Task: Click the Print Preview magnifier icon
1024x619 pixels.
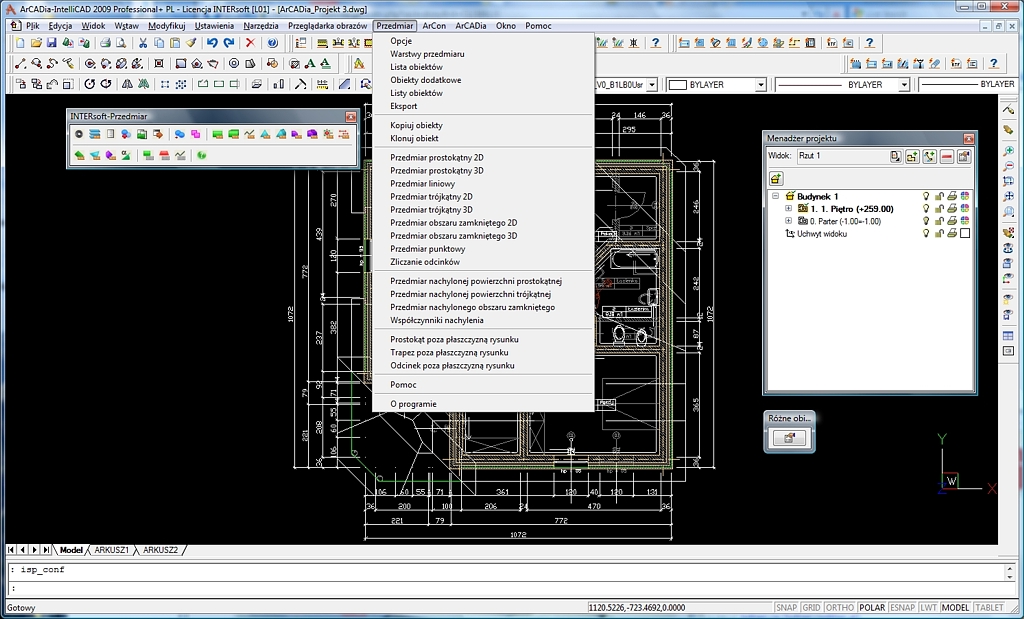Action: (121, 43)
